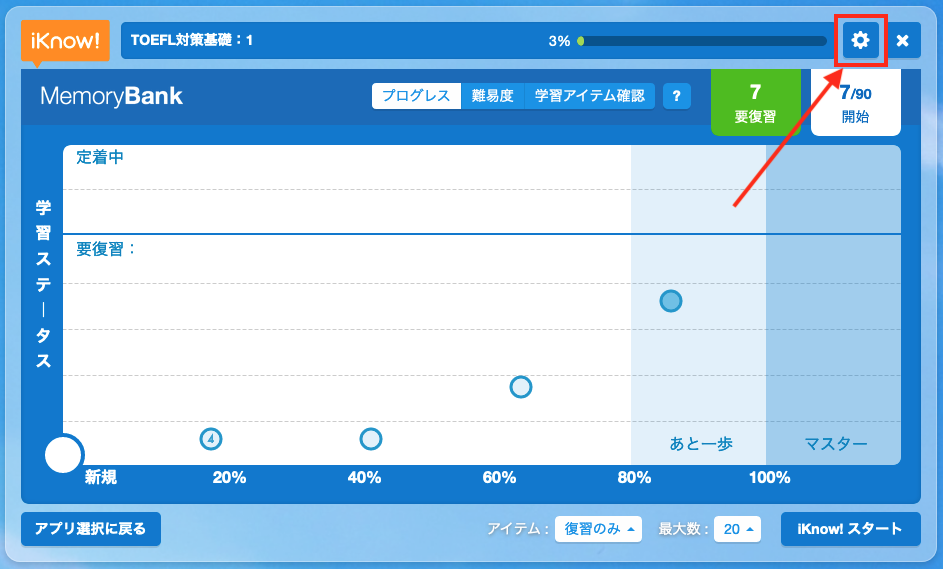Close the iKnow app with the X
The image size is (943, 569).
pos(902,40)
